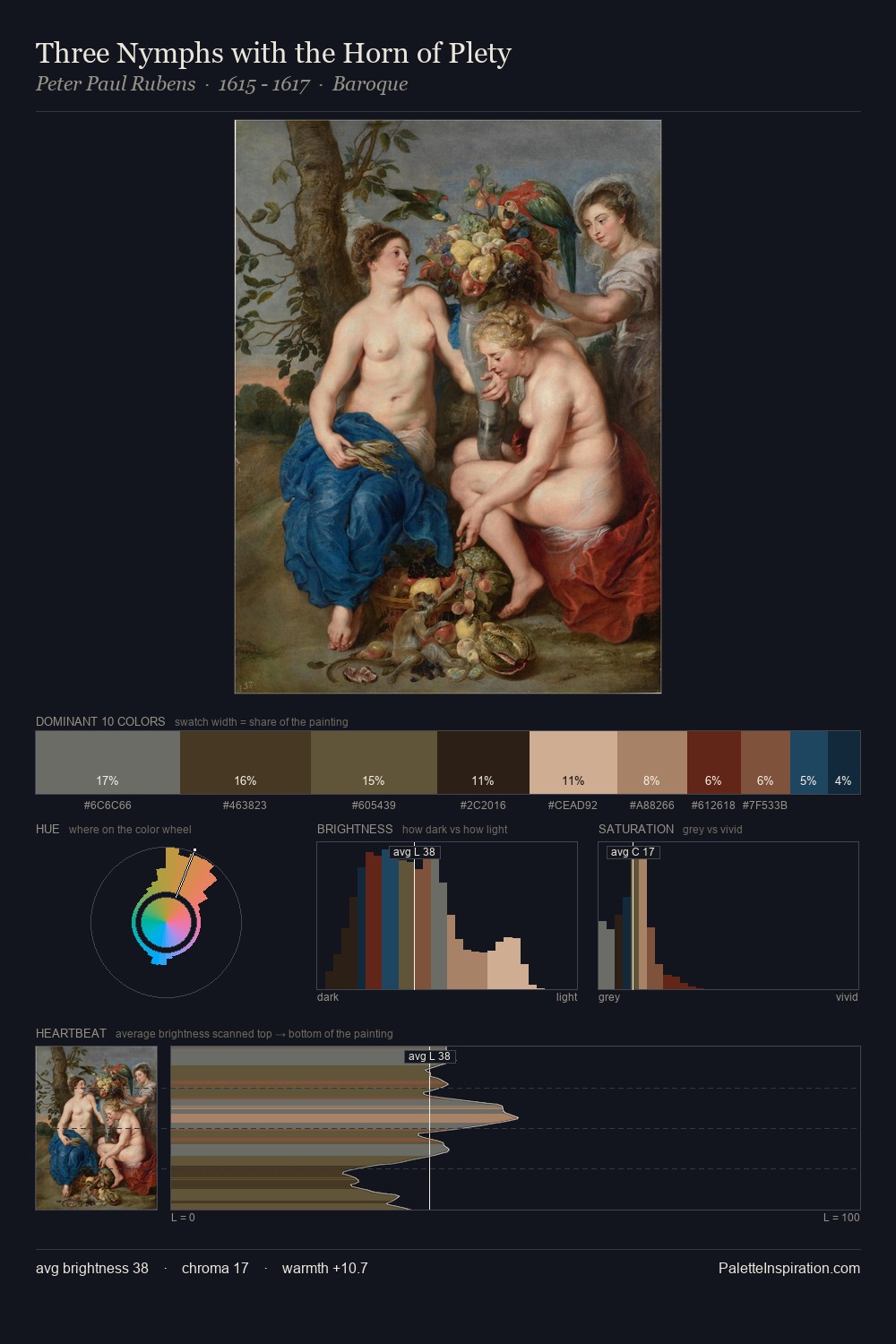Click the hue color wheel chart
The image size is (896, 1344).
(166, 921)
